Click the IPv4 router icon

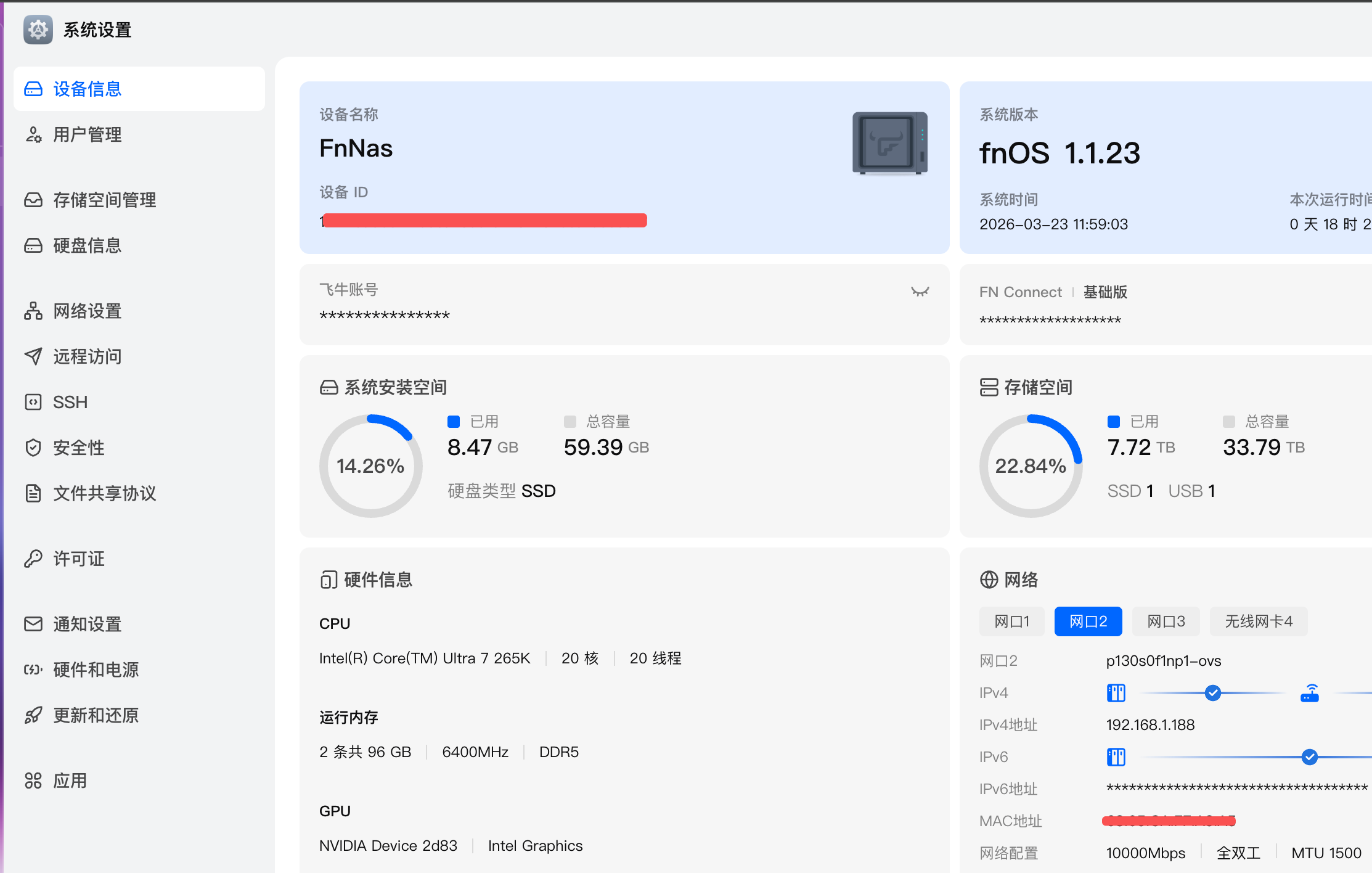click(x=1310, y=693)
